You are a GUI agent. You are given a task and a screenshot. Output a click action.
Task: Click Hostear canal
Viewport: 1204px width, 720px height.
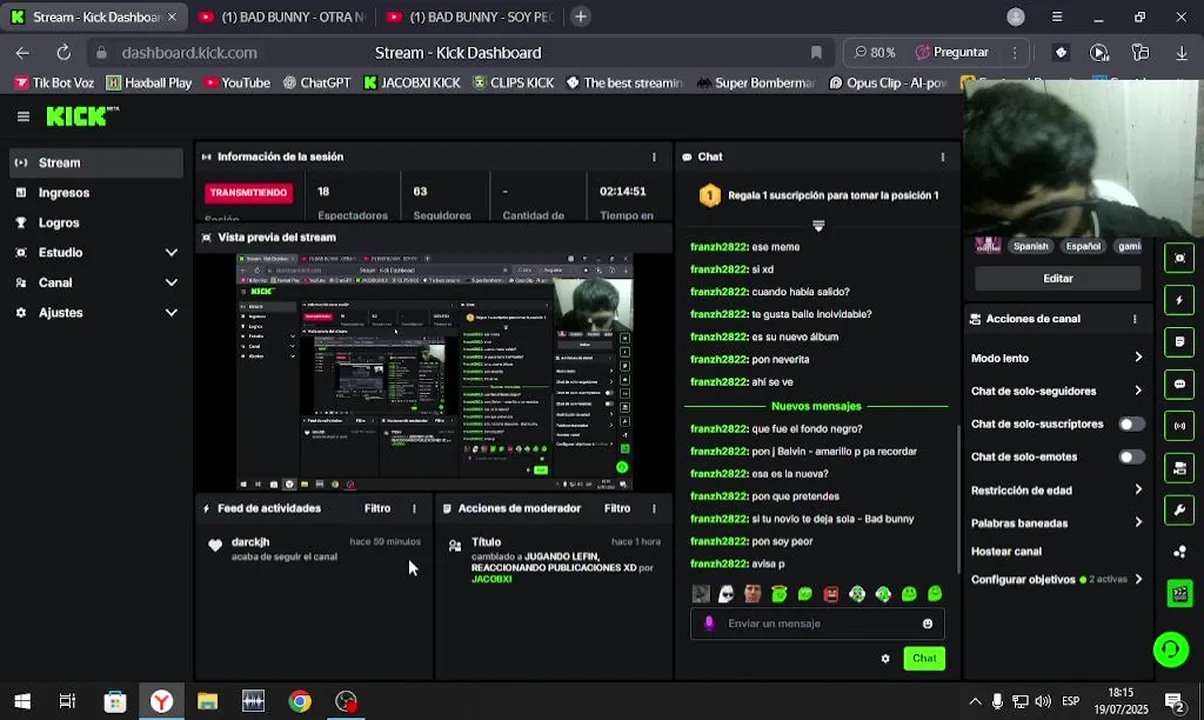[1006, 551]
